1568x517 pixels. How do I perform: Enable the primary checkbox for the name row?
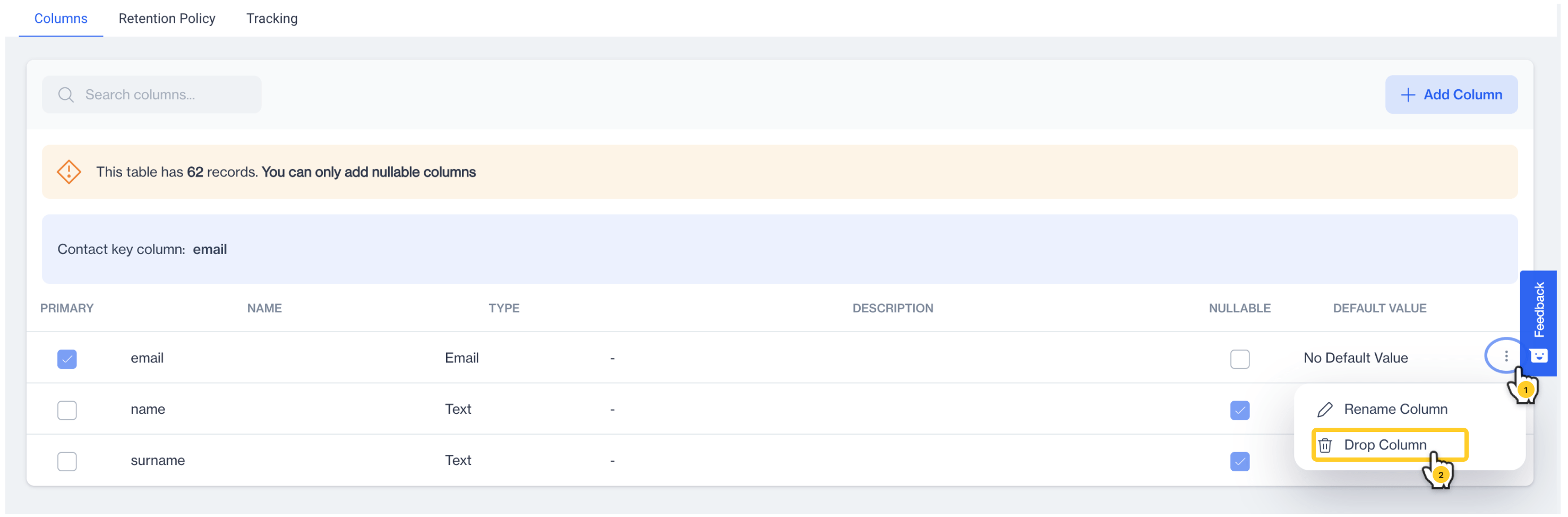[66, 410]
